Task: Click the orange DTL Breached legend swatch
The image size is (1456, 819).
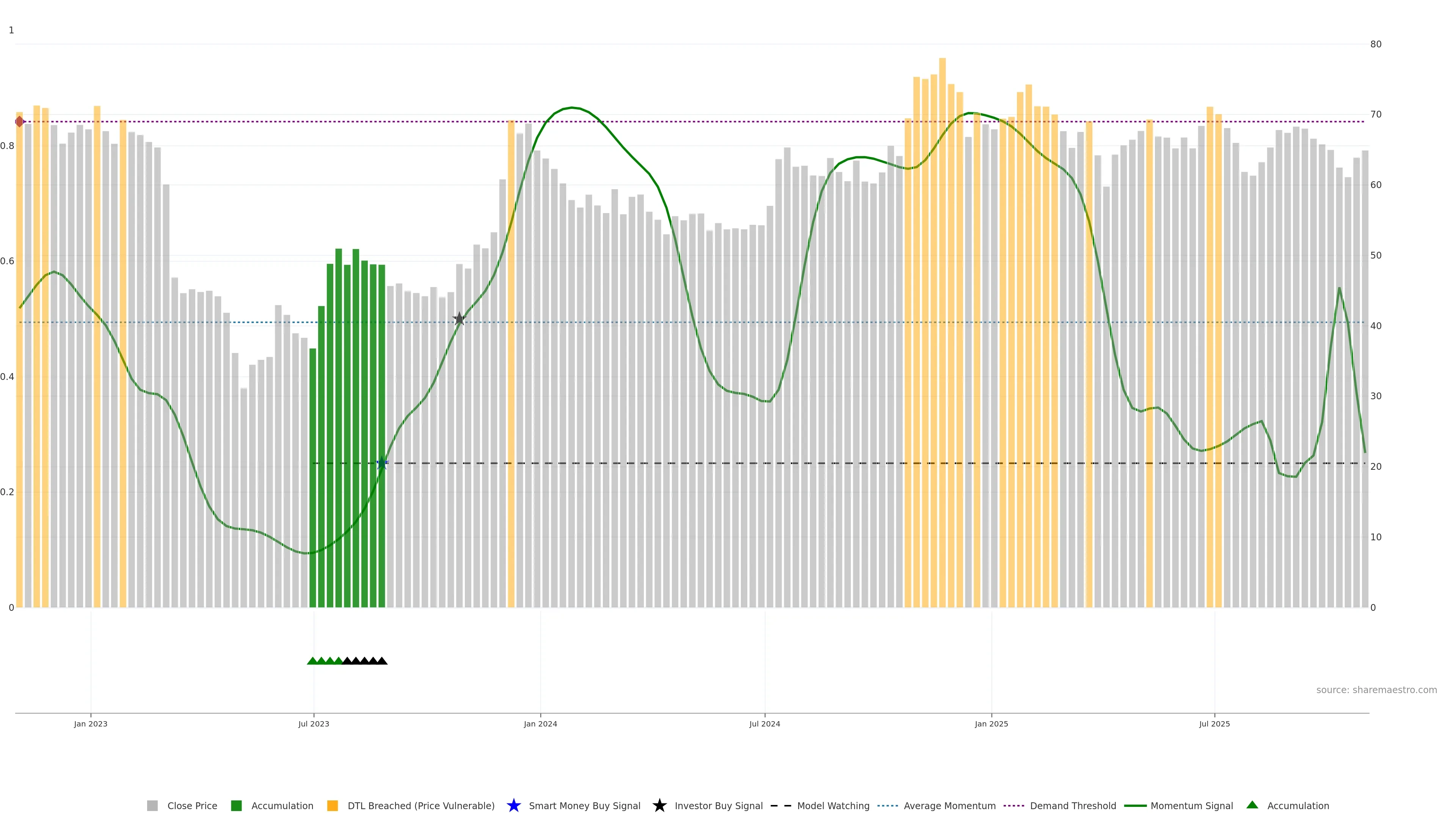Action: point(333,806)
